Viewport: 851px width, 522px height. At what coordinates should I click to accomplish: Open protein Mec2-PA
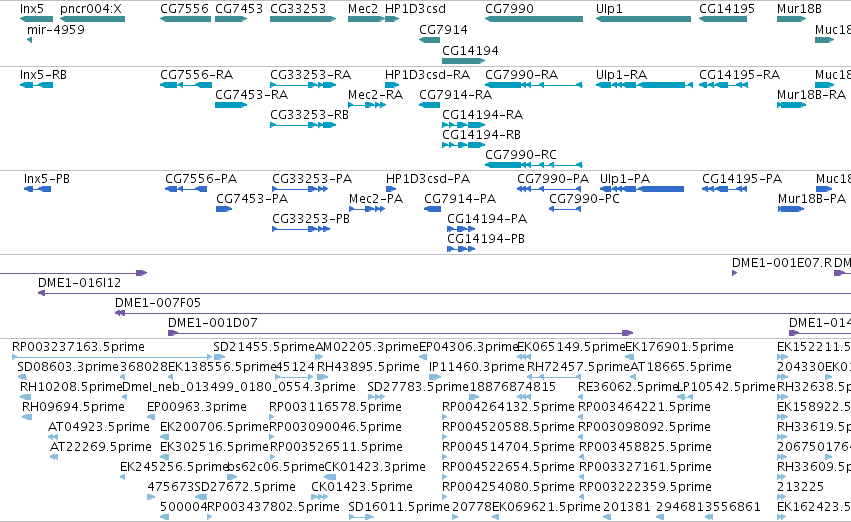[376, 199]
